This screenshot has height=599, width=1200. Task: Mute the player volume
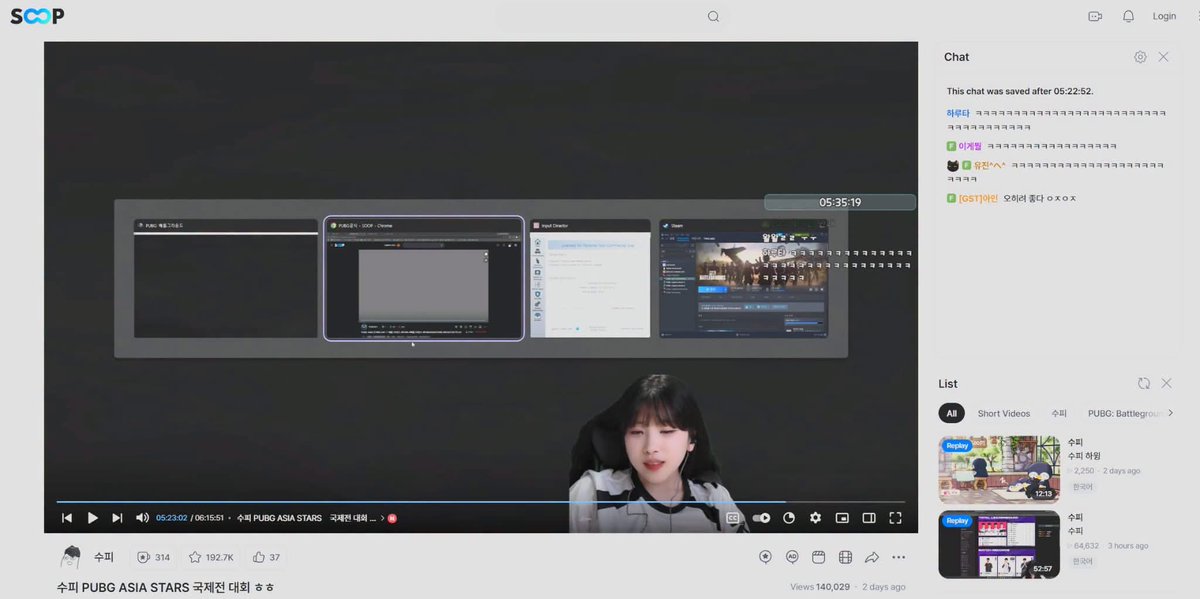coord(142,518)
